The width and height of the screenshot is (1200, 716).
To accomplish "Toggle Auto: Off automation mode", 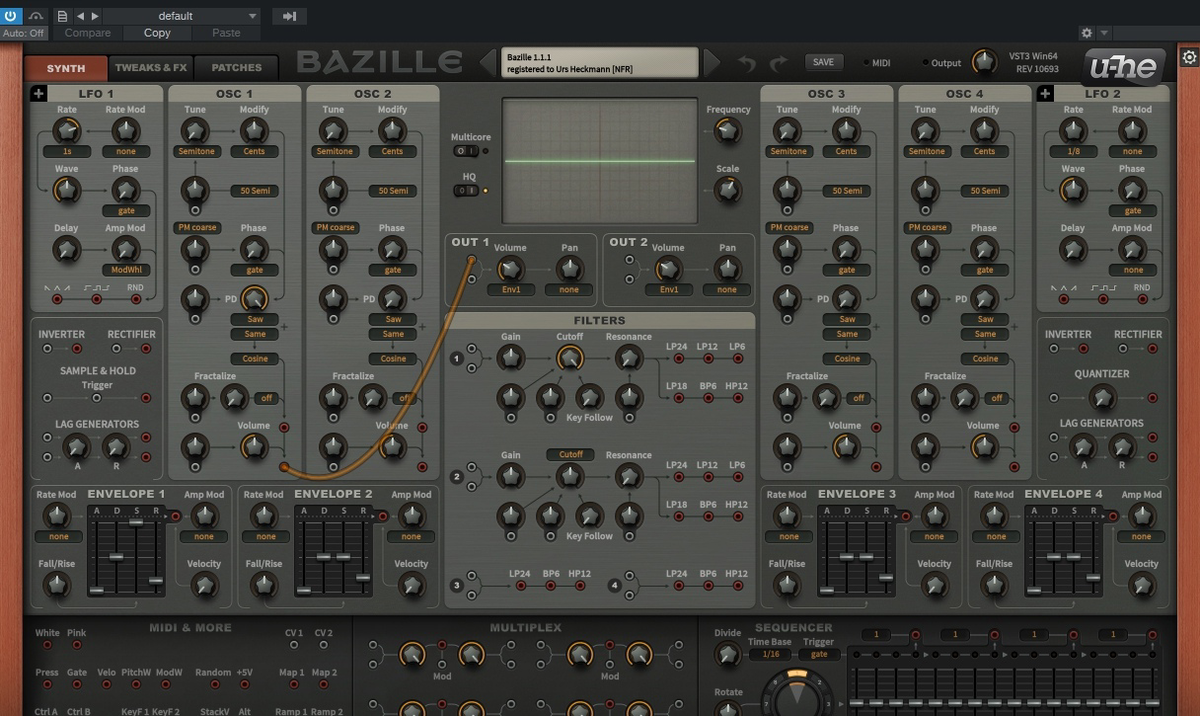I will (24, 33).
